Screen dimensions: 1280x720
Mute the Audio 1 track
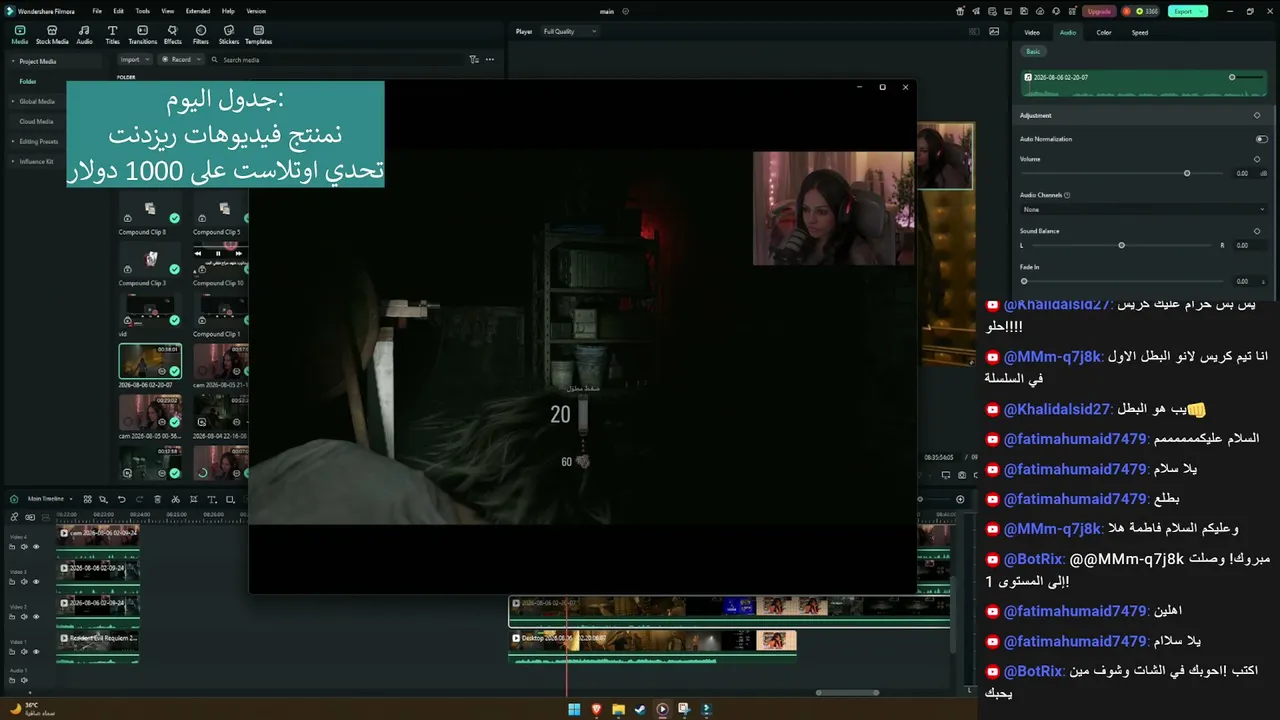24,681
